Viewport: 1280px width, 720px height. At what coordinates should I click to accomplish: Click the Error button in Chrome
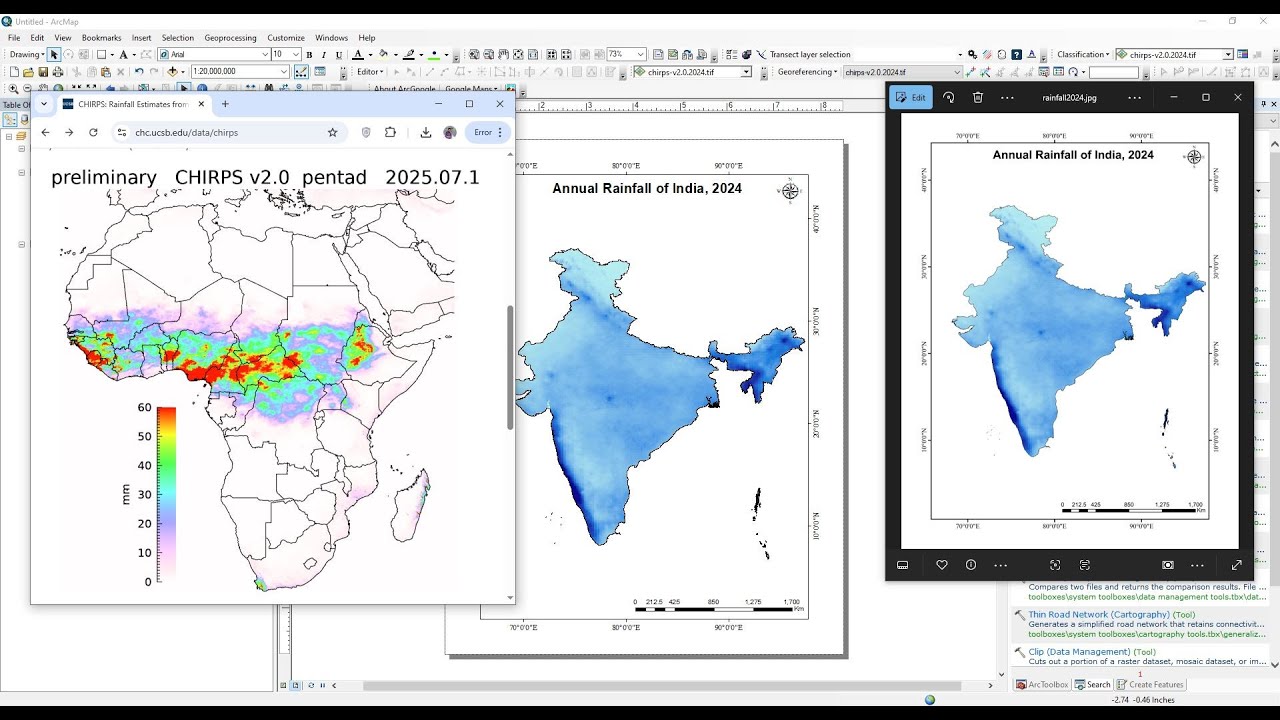[x=489, y=132]
